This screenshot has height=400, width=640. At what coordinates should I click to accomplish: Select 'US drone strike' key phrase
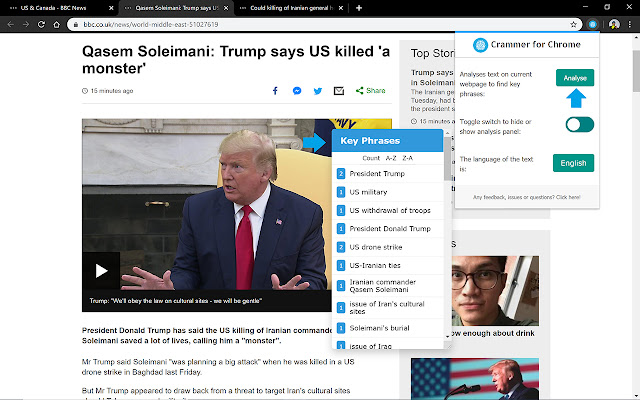coord(376,247)
